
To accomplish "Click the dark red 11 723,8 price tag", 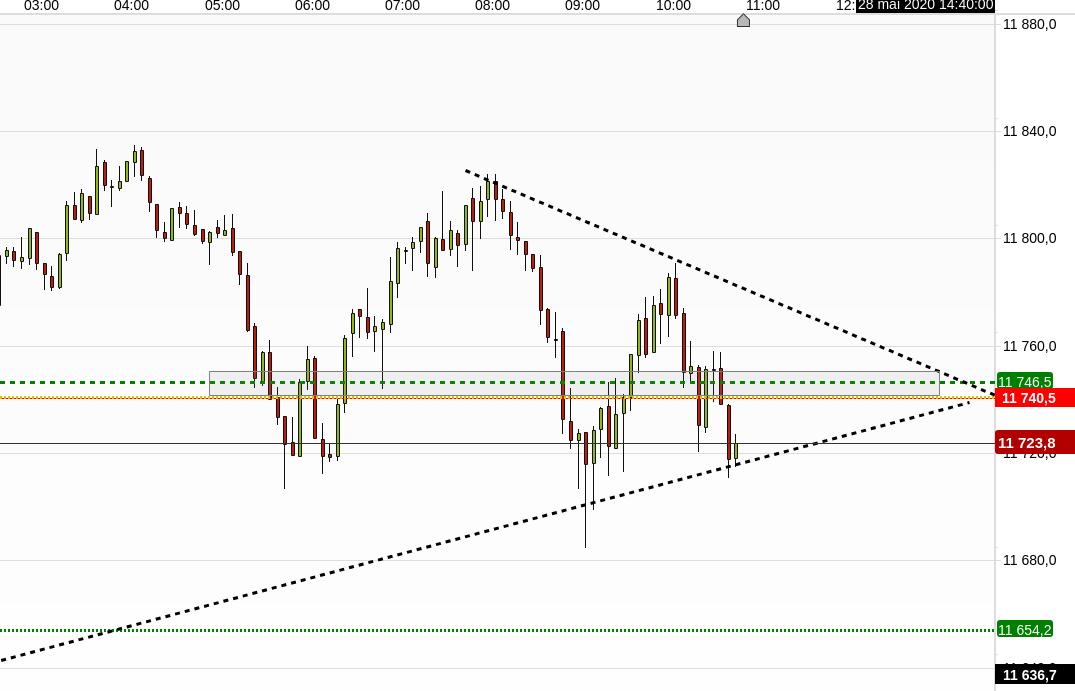I will coord(1035,442).
